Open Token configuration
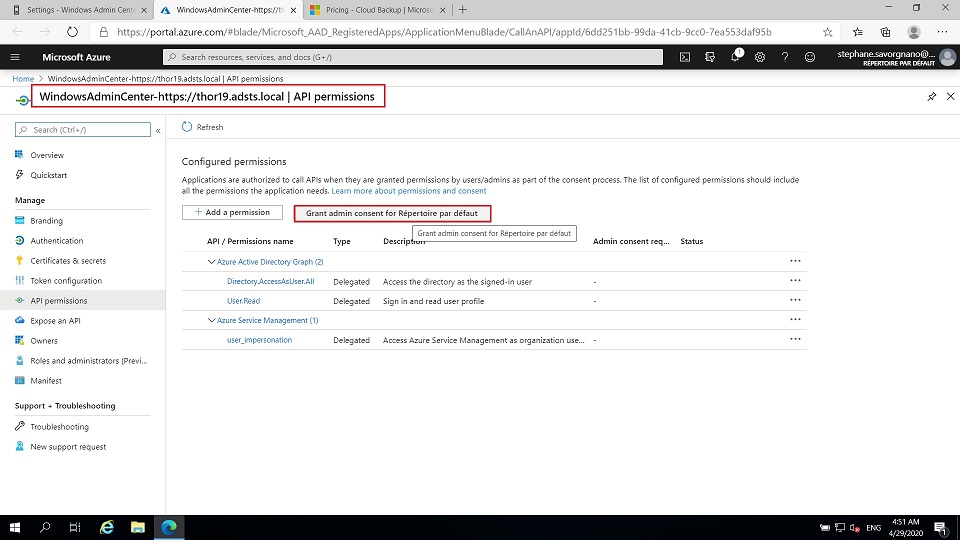This screenshot has width=960, height=540. [x=66, y=281]
